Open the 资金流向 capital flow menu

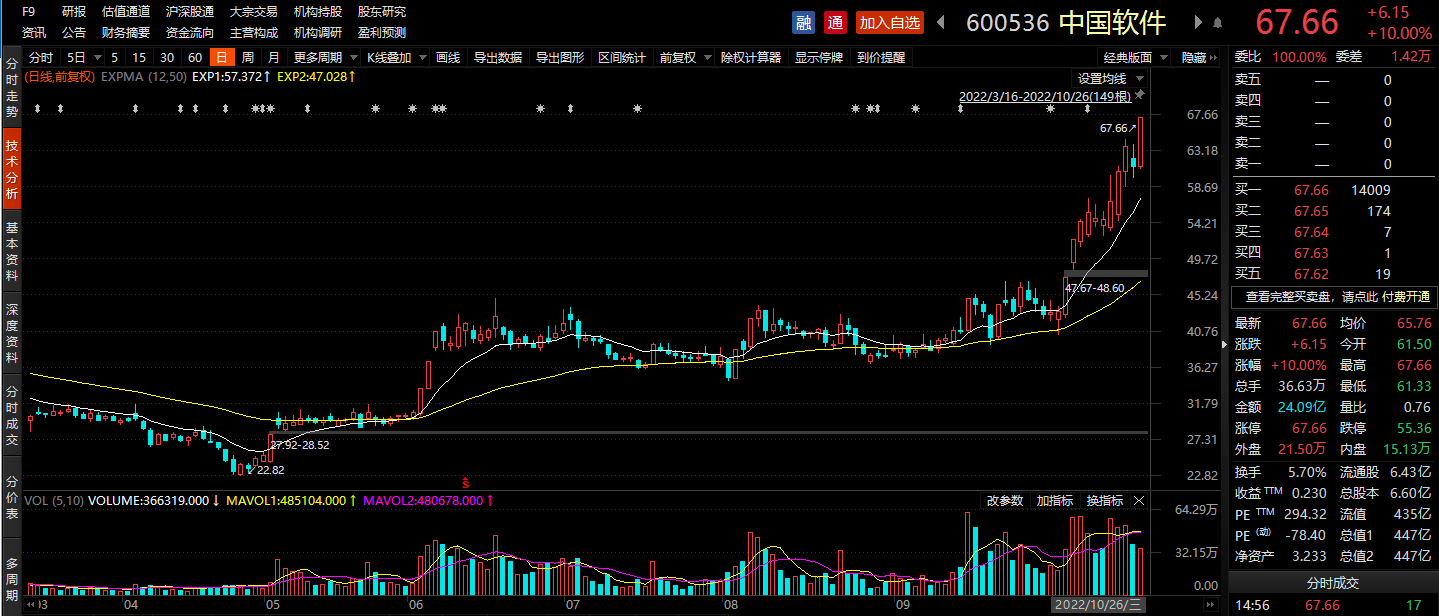190,32
